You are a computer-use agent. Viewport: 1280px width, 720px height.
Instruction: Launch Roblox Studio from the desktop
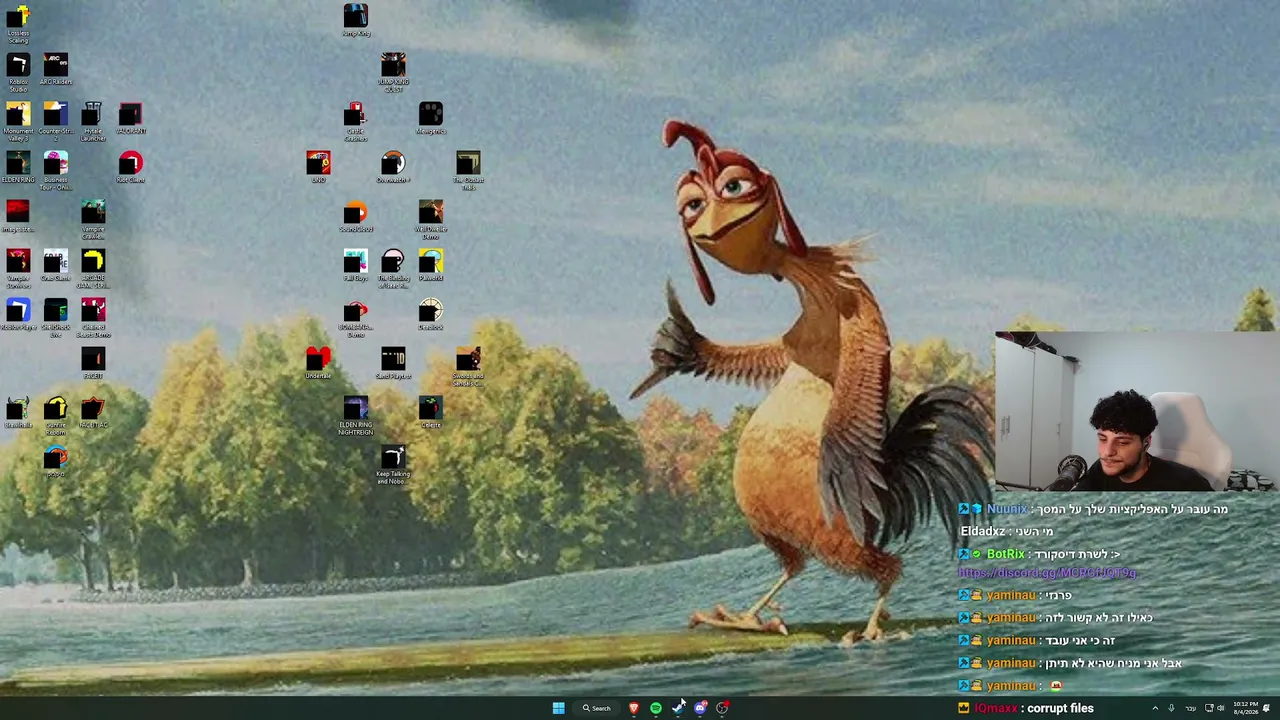(18, 73)
